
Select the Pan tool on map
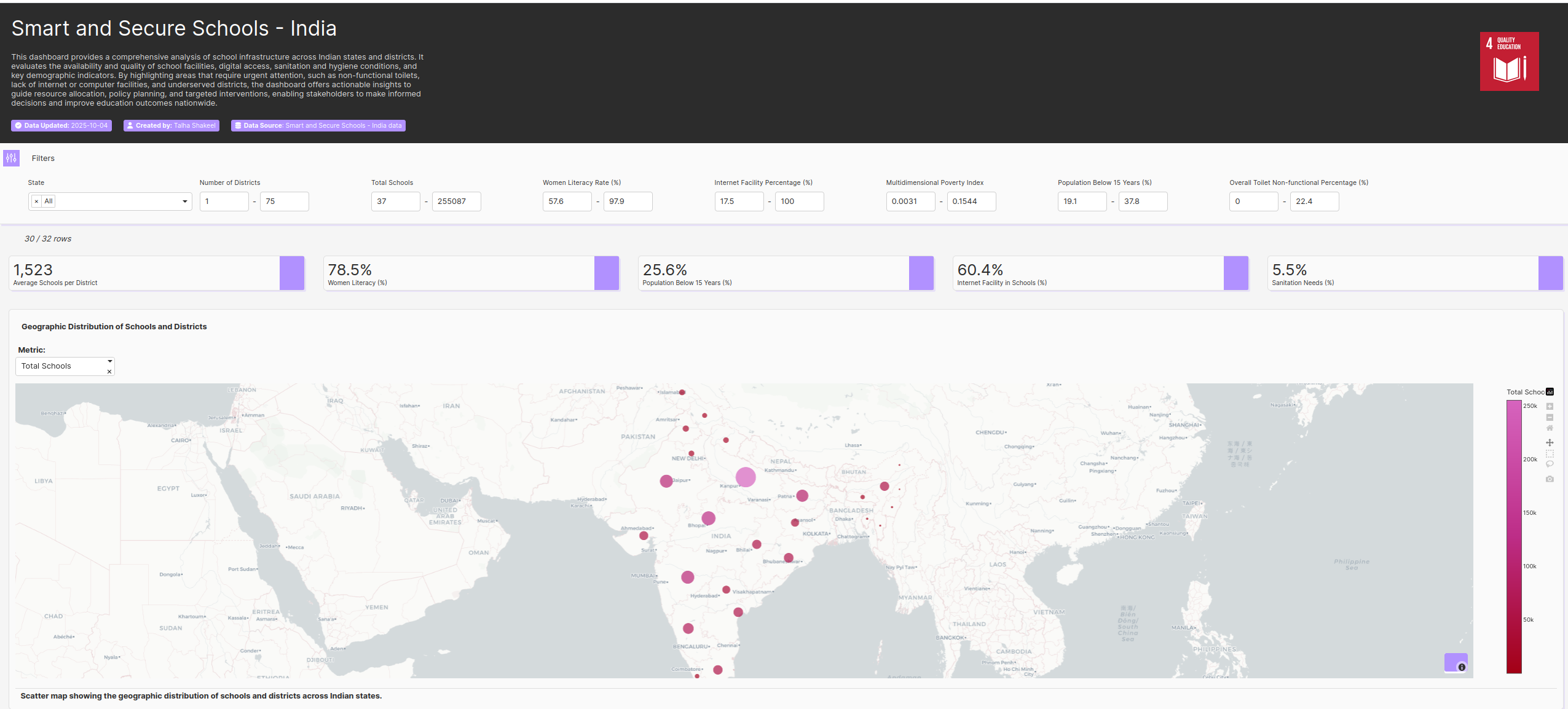(x=1550, y=442)
